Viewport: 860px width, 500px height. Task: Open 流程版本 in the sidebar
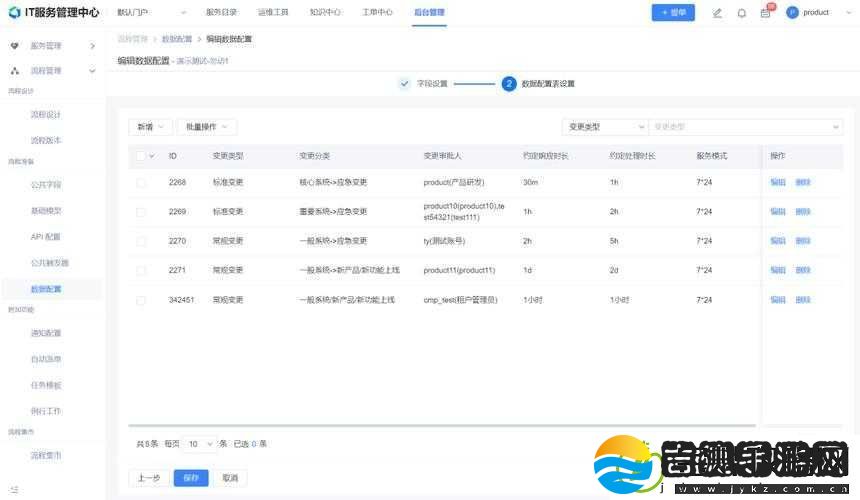[46, 140]
